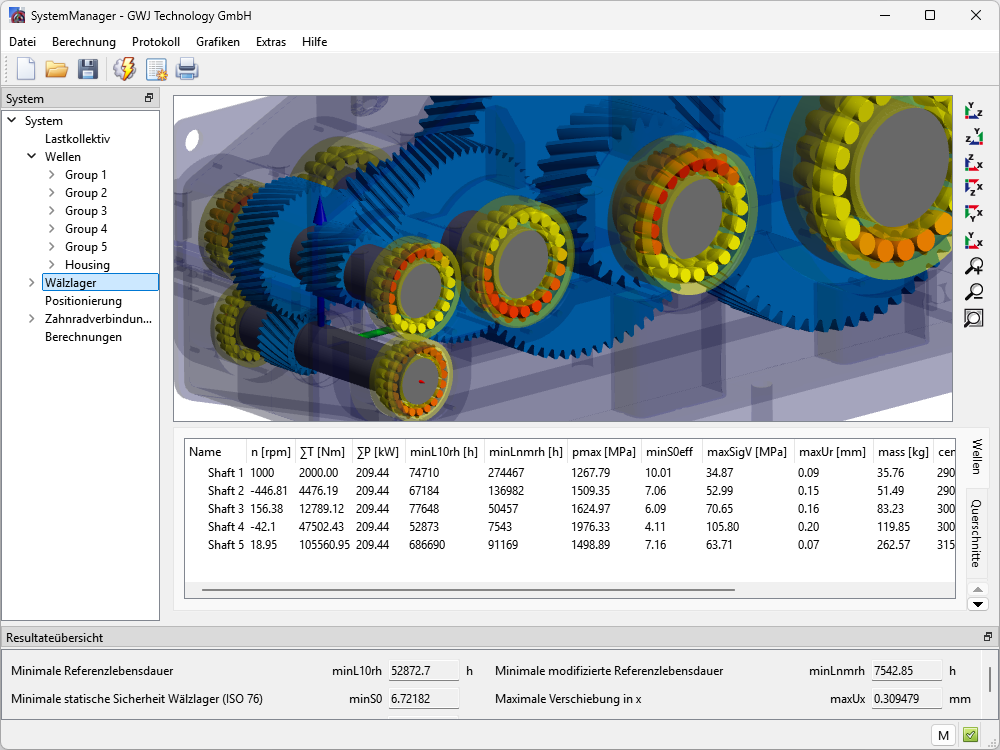Fit view using the zoom-to-window icon
Image resolution: width=1000 pixels, height=750 pixels.
[973, 318]
